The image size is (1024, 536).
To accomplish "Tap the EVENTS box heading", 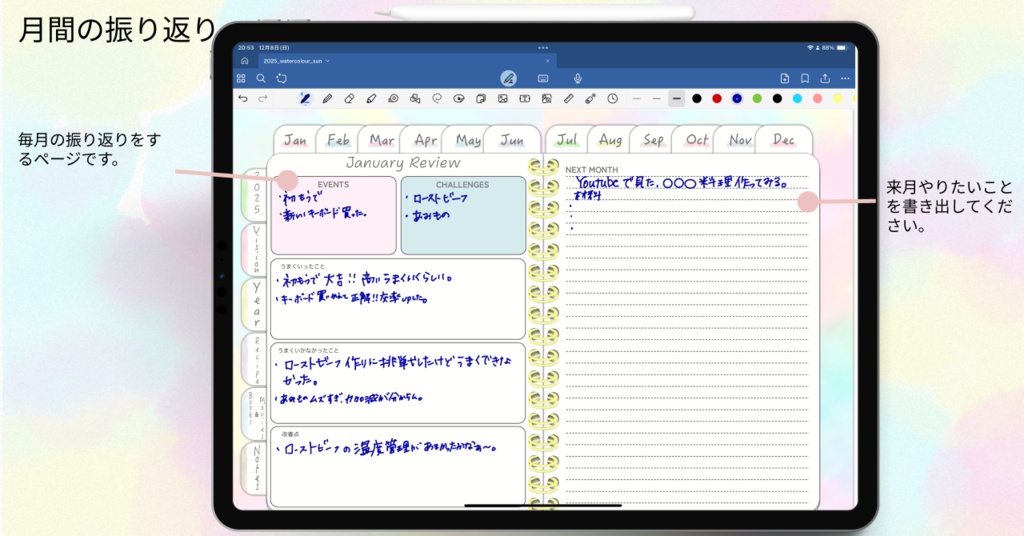I will 333,185.
